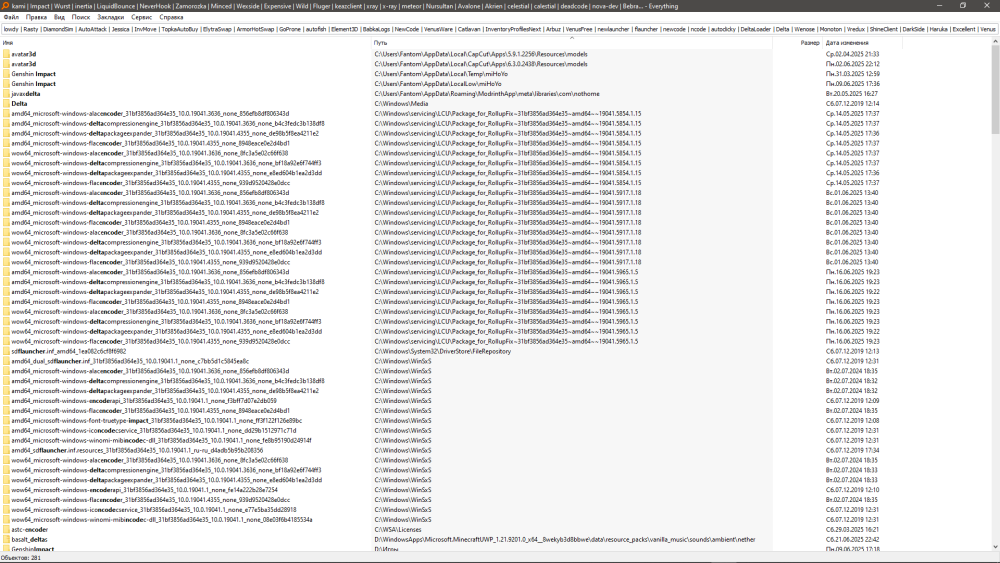
Task: Open the Файл menu
Action: (11, 17)
